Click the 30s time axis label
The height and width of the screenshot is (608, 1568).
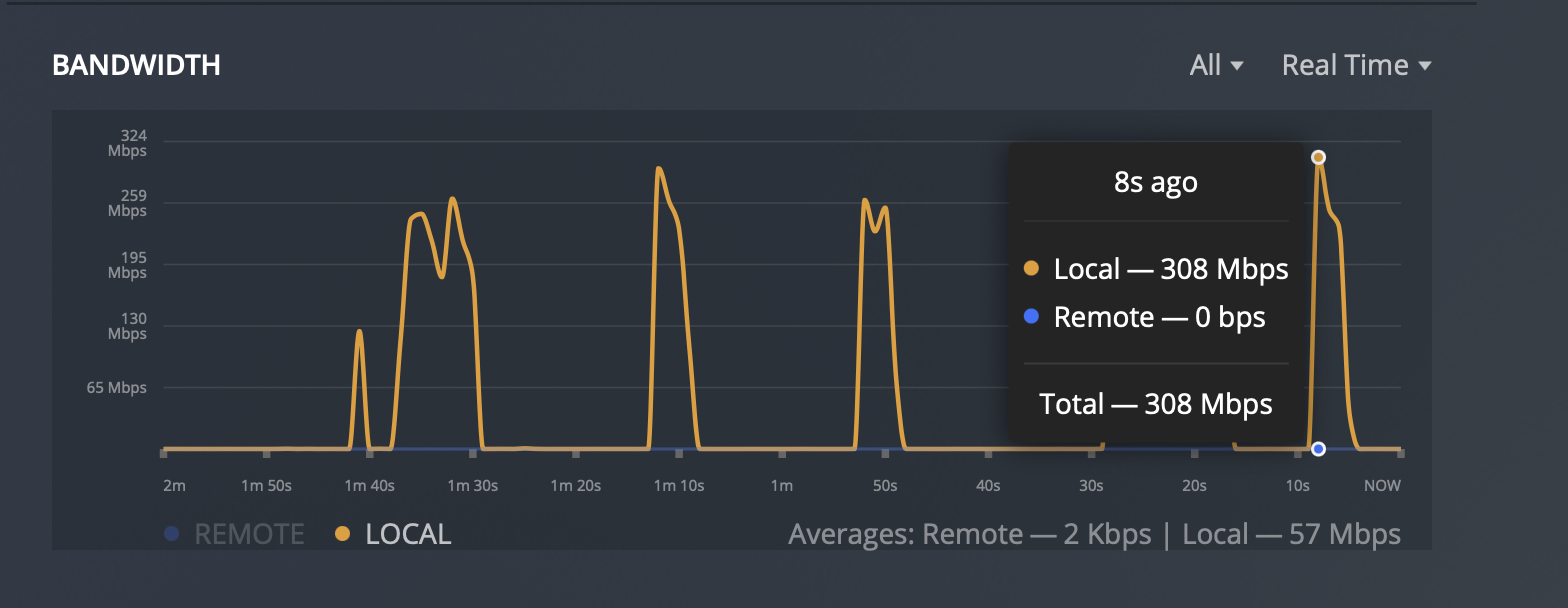point(1091,486)
